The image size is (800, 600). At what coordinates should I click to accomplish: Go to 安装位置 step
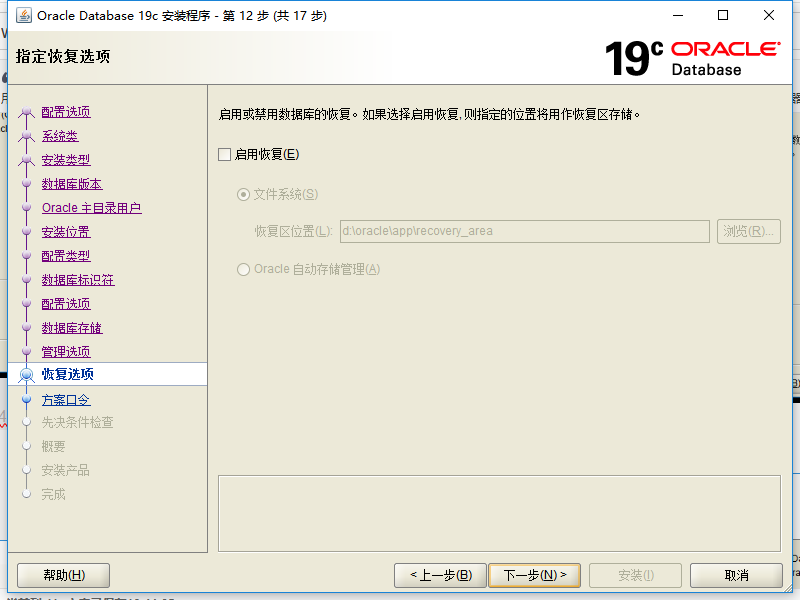[66, 232]
